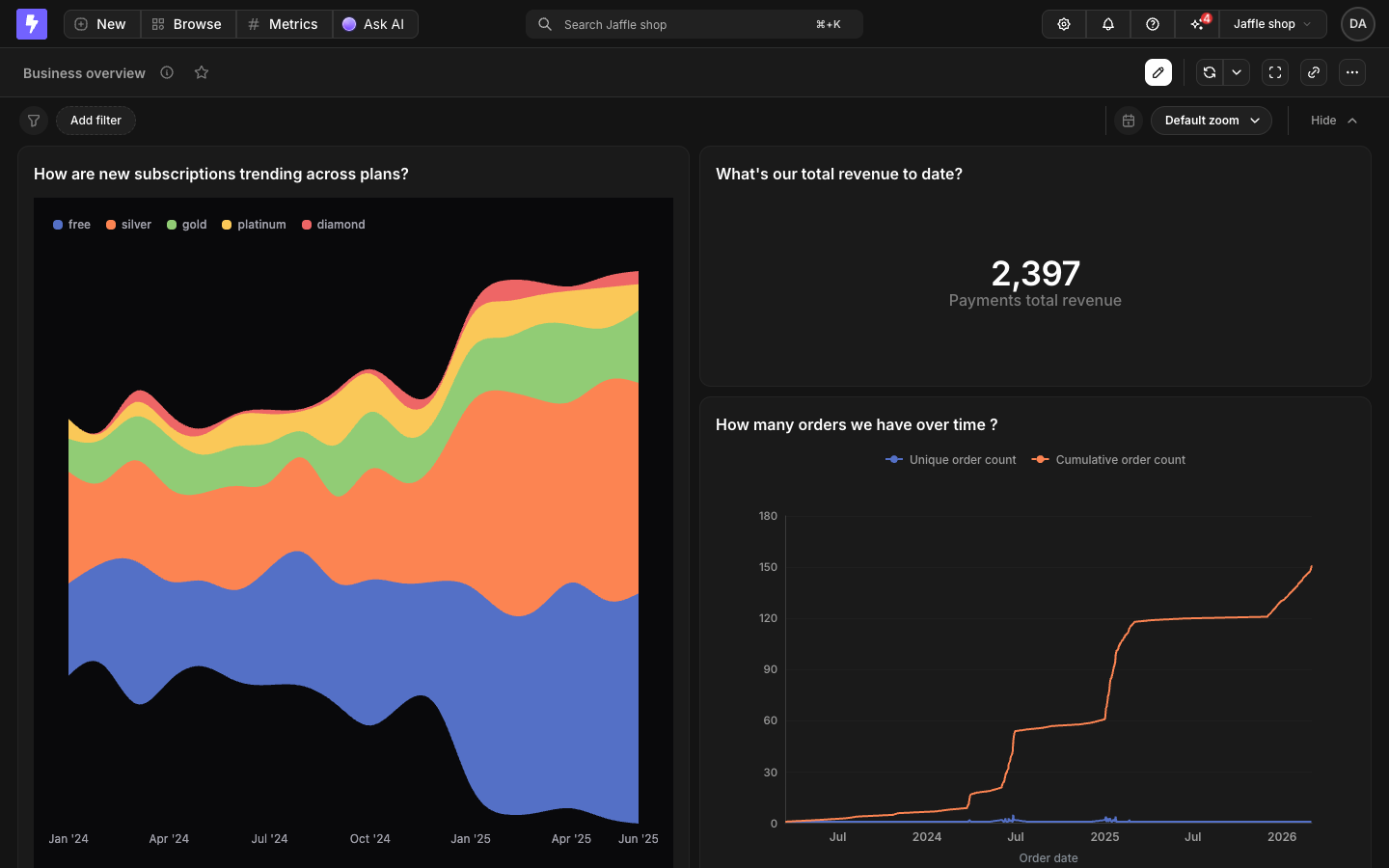1389x868 pixels.
Task: Toggle the silver series in legend
Action: click(x=128, y=225)
